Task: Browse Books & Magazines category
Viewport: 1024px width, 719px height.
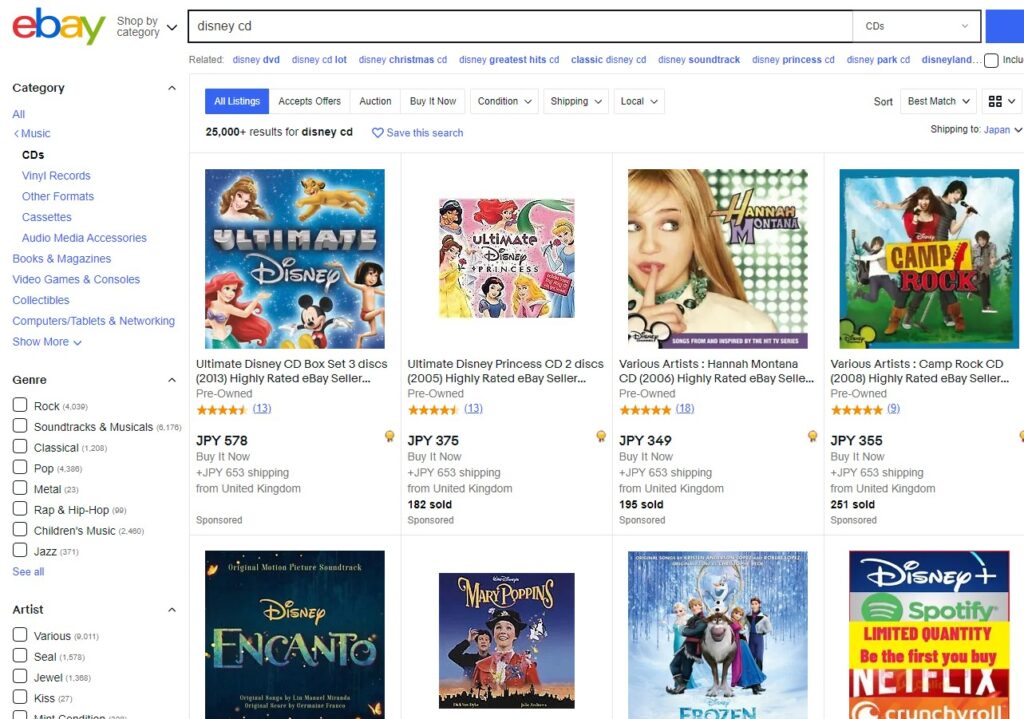Action: (x=61, y=259)
